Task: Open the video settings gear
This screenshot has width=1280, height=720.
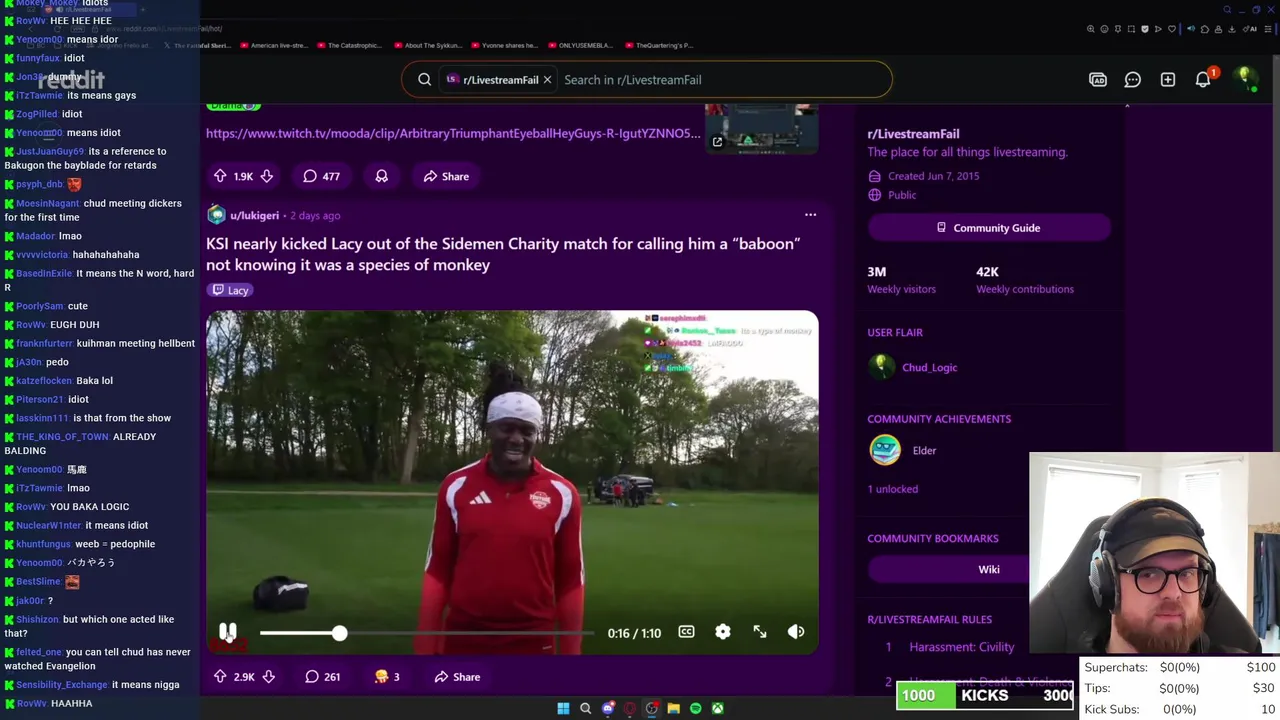Action: (x=723, y=632)
